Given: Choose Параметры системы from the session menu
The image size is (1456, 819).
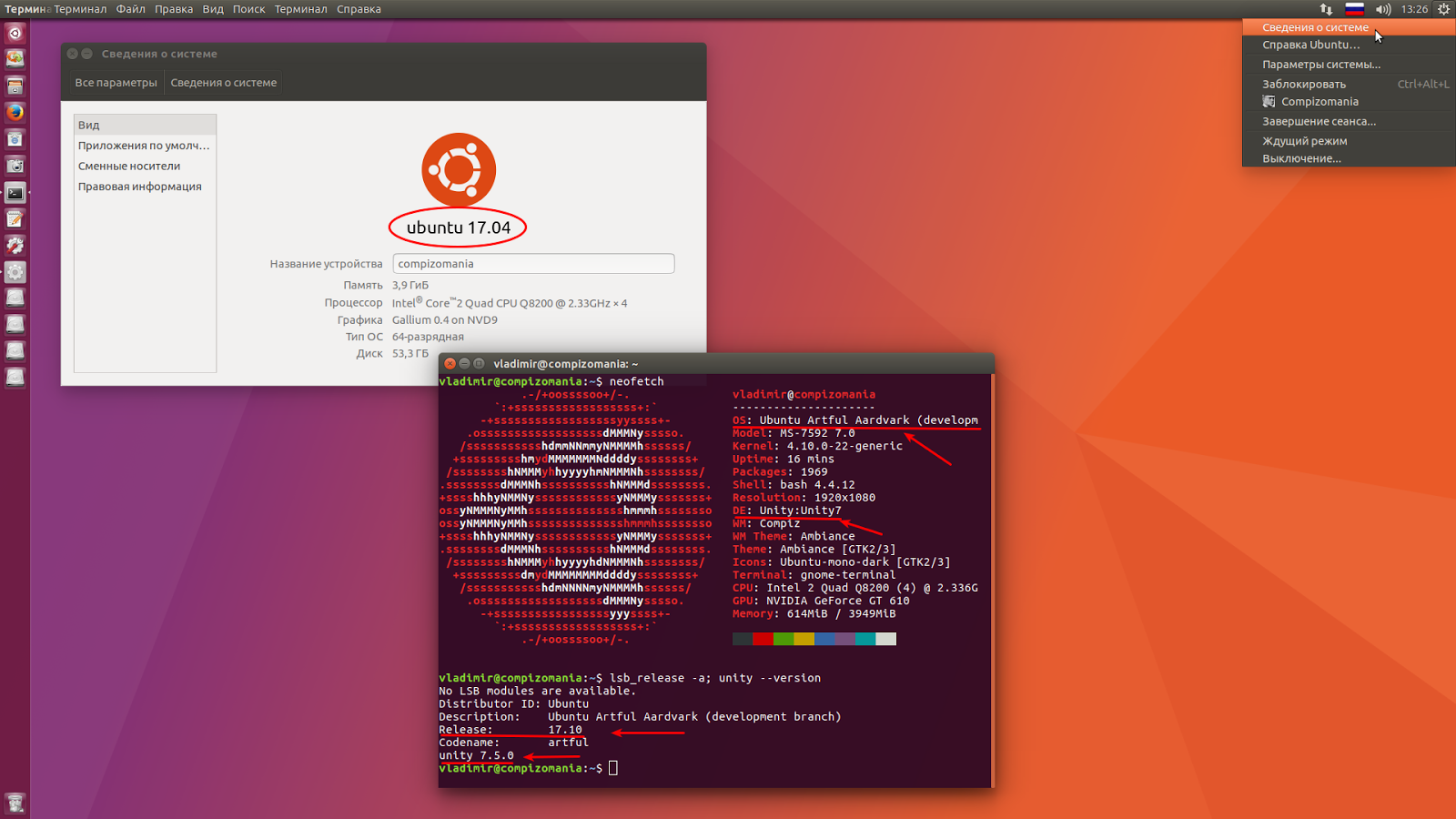Looking at the screenshot, I should [x=1319, y=64].
